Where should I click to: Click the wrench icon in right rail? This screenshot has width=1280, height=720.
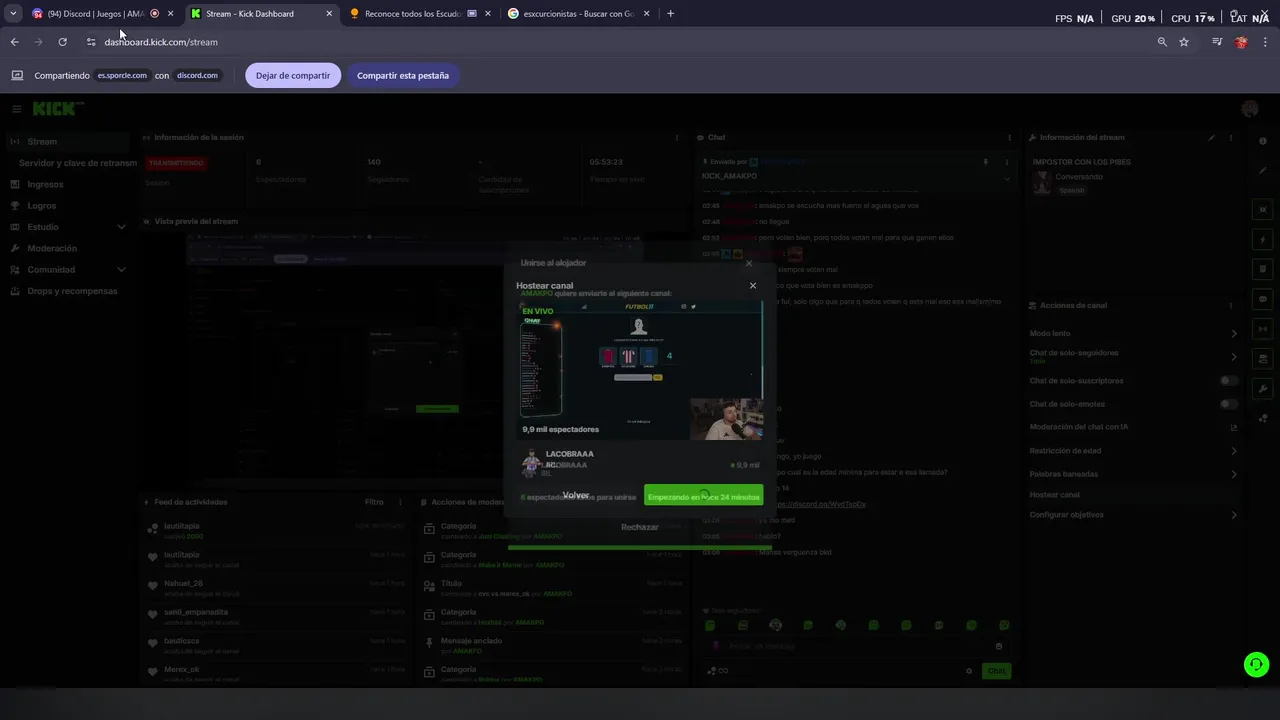(x=1263, y=389)
